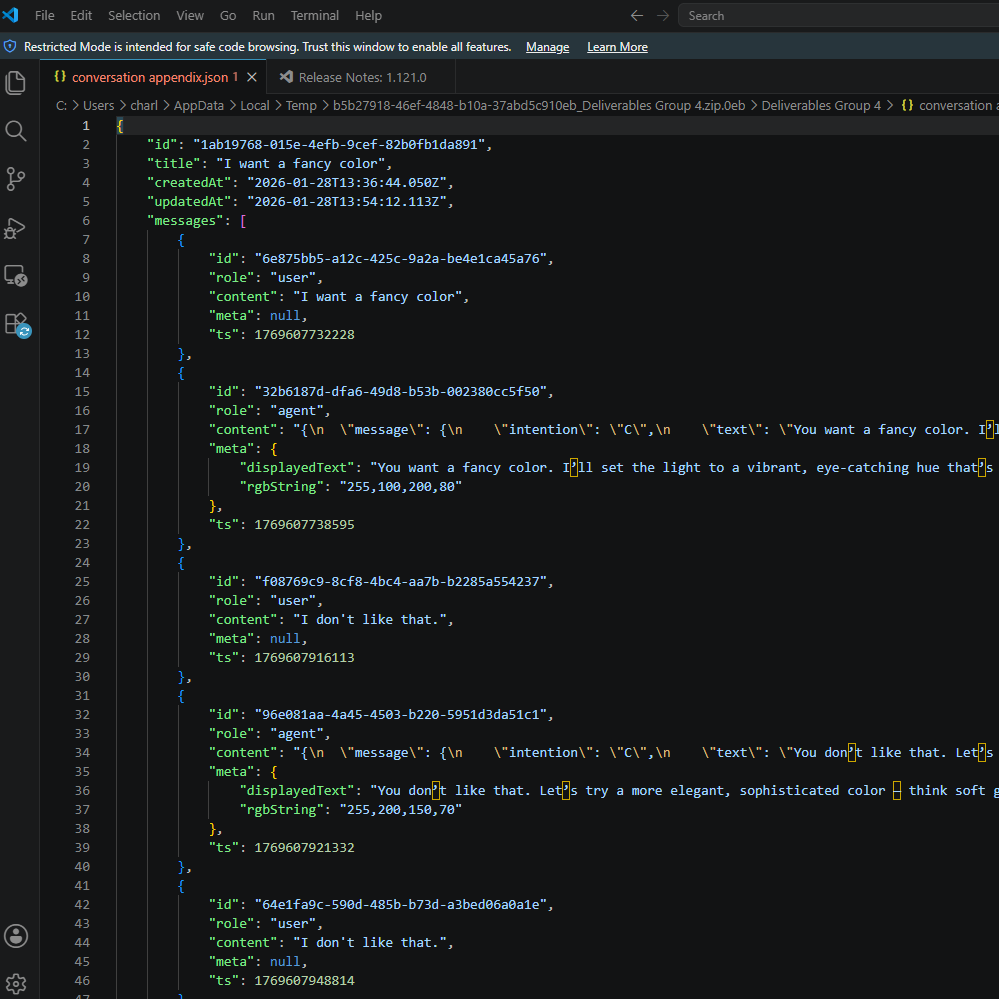This screenshot has width=999, height=999.
Task: Open the Accounts menu icon
Action: (16, 936)
